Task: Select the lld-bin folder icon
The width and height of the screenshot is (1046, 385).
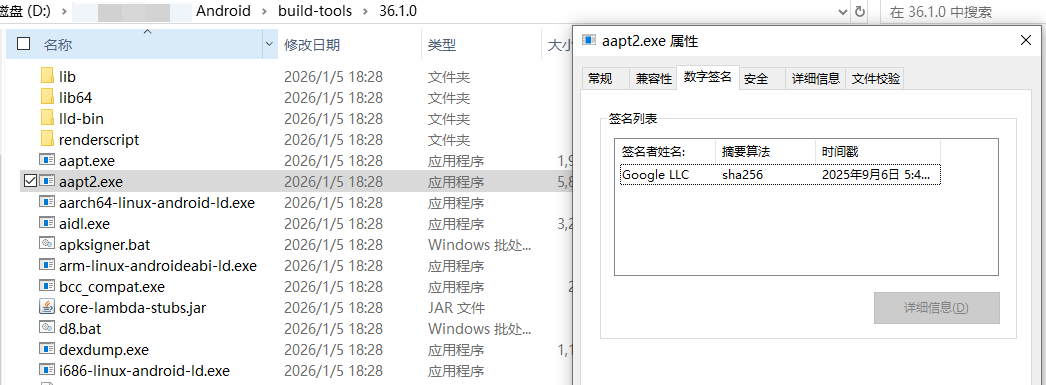Action: click(47, 118)
